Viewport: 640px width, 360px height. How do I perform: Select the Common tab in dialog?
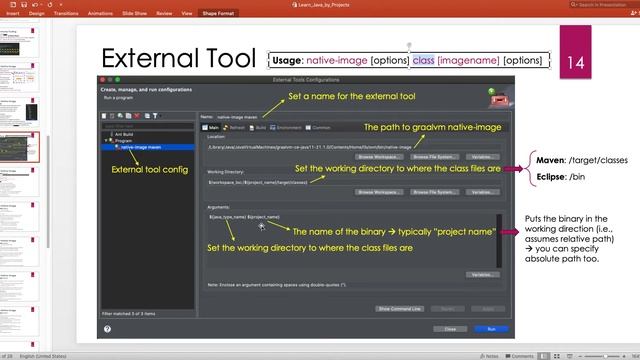coord(318,128)
